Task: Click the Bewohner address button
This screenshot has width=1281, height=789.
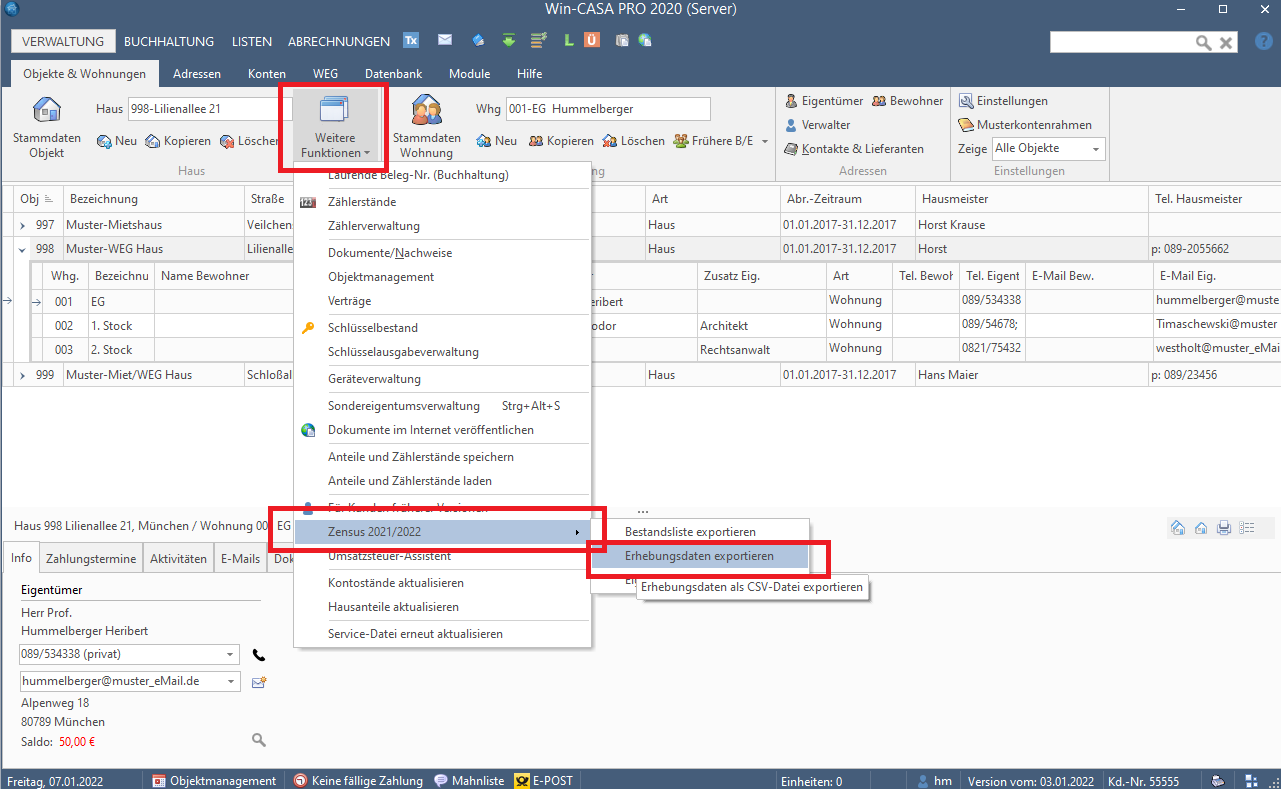Action: pyautogui.click(x=908, y=101)
